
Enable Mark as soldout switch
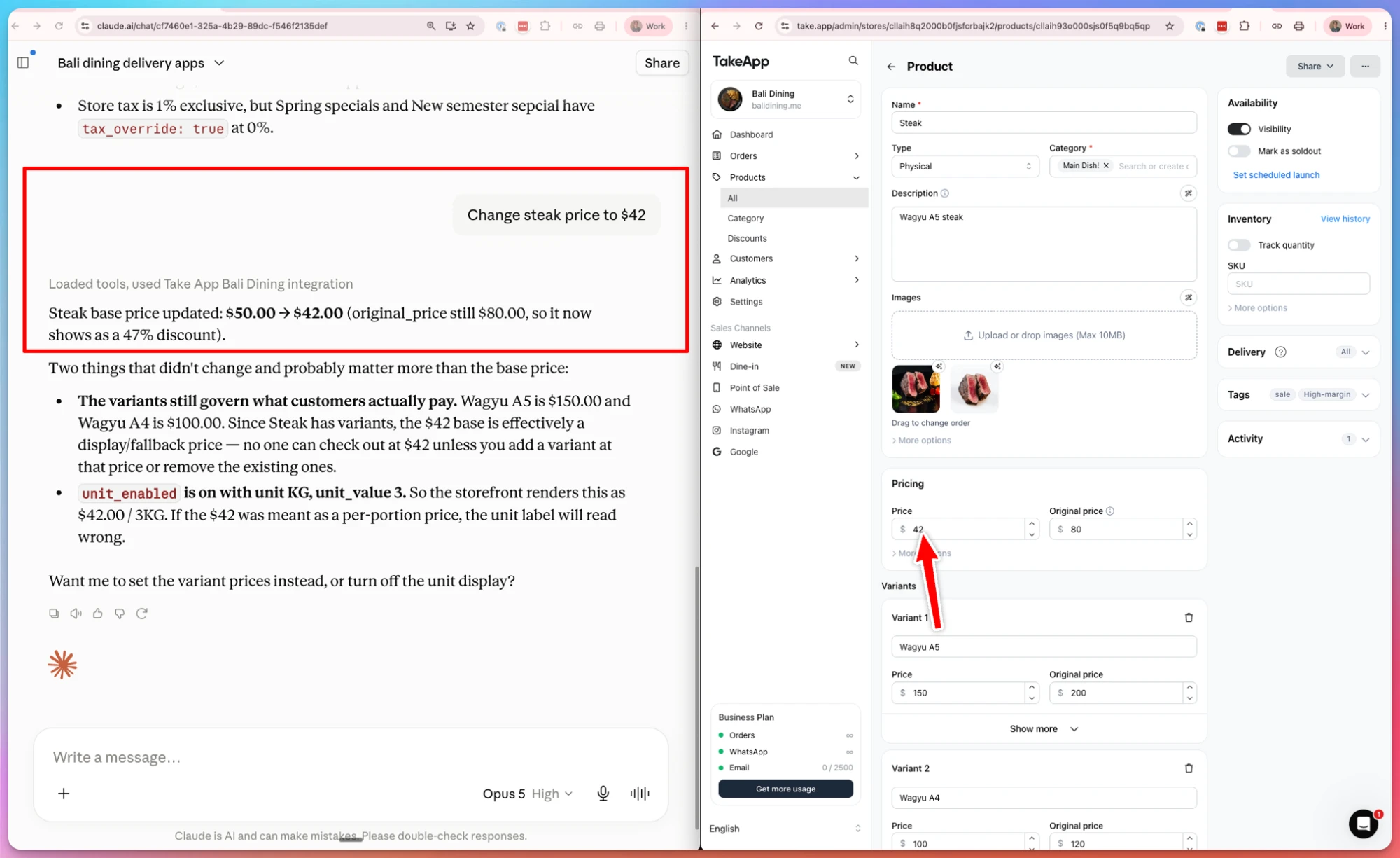1239,151
